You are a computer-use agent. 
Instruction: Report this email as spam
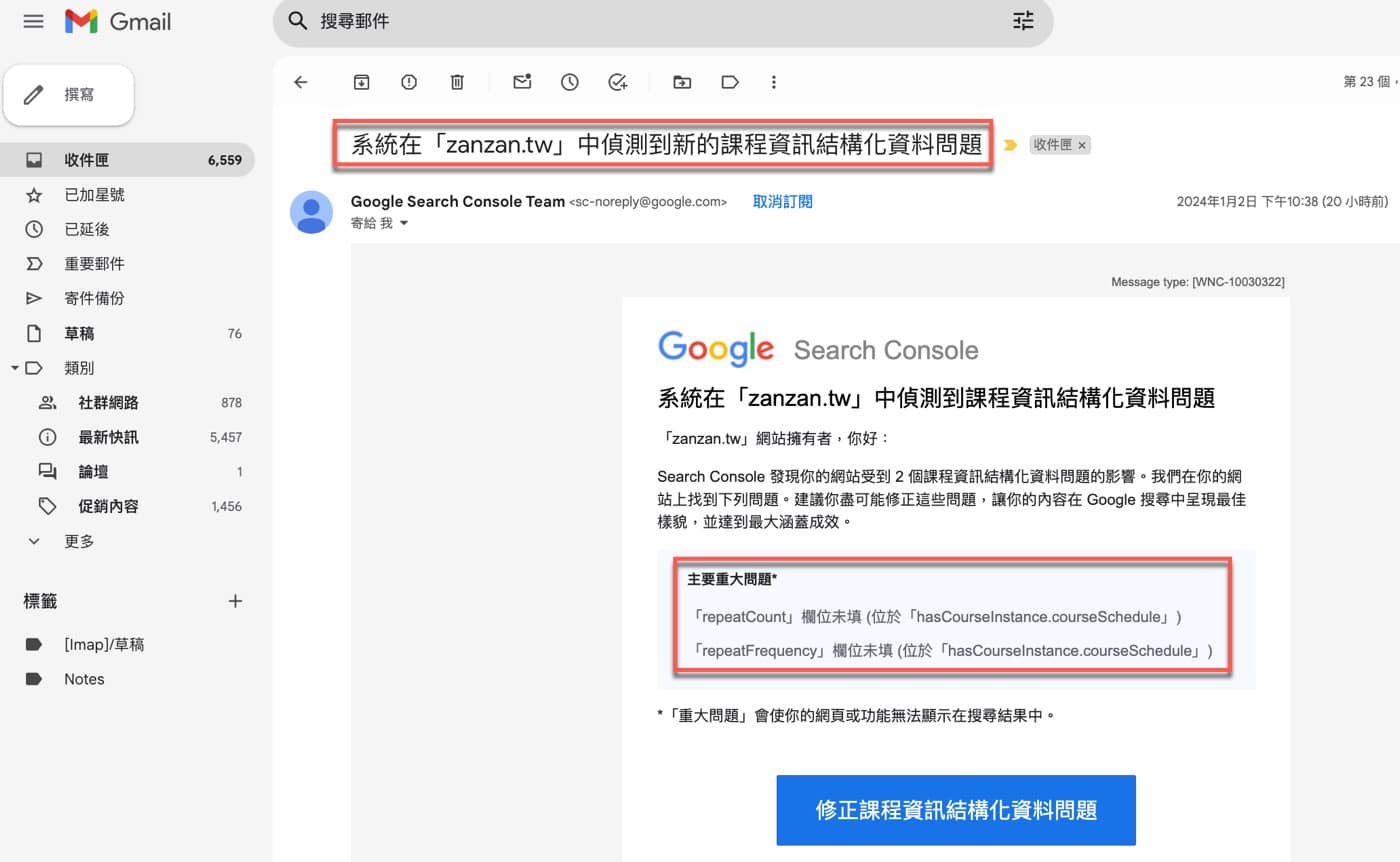click(409, 82)
